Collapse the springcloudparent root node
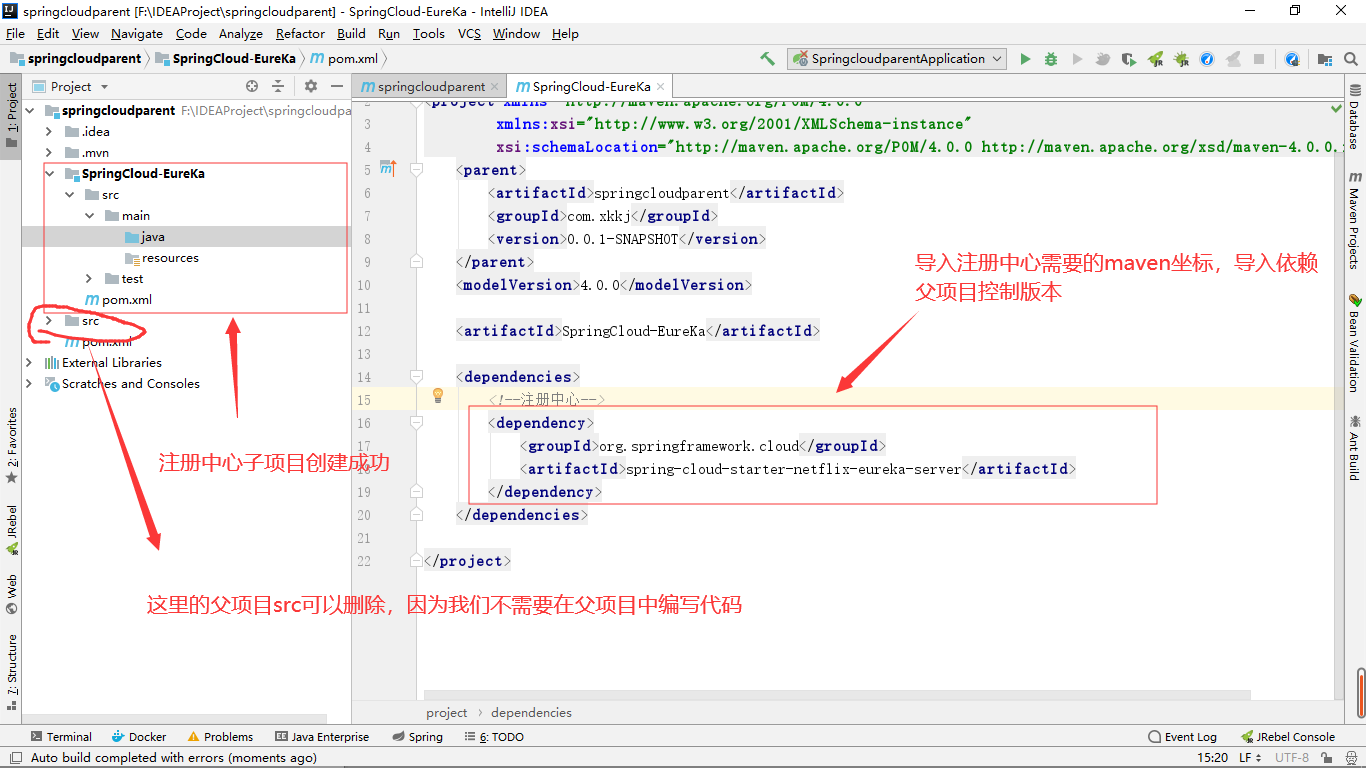 point(30,111)
